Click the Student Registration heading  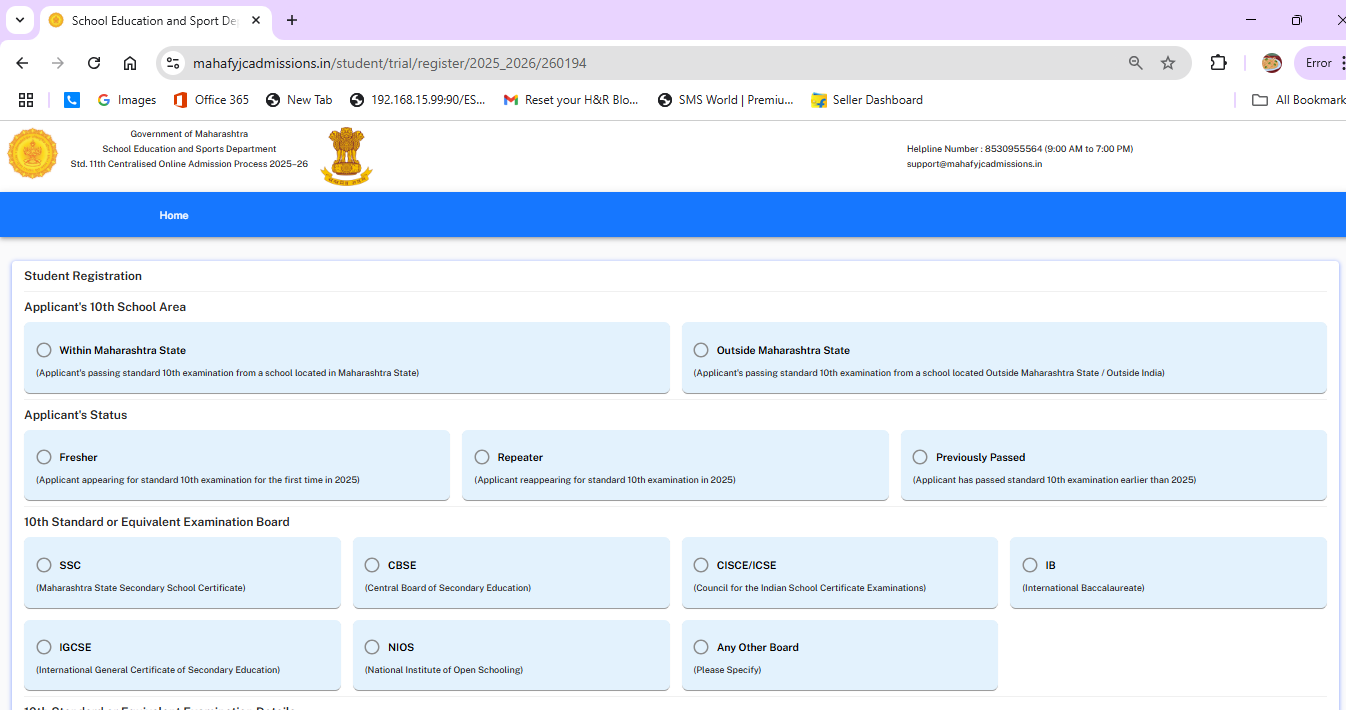coord(83,276)
